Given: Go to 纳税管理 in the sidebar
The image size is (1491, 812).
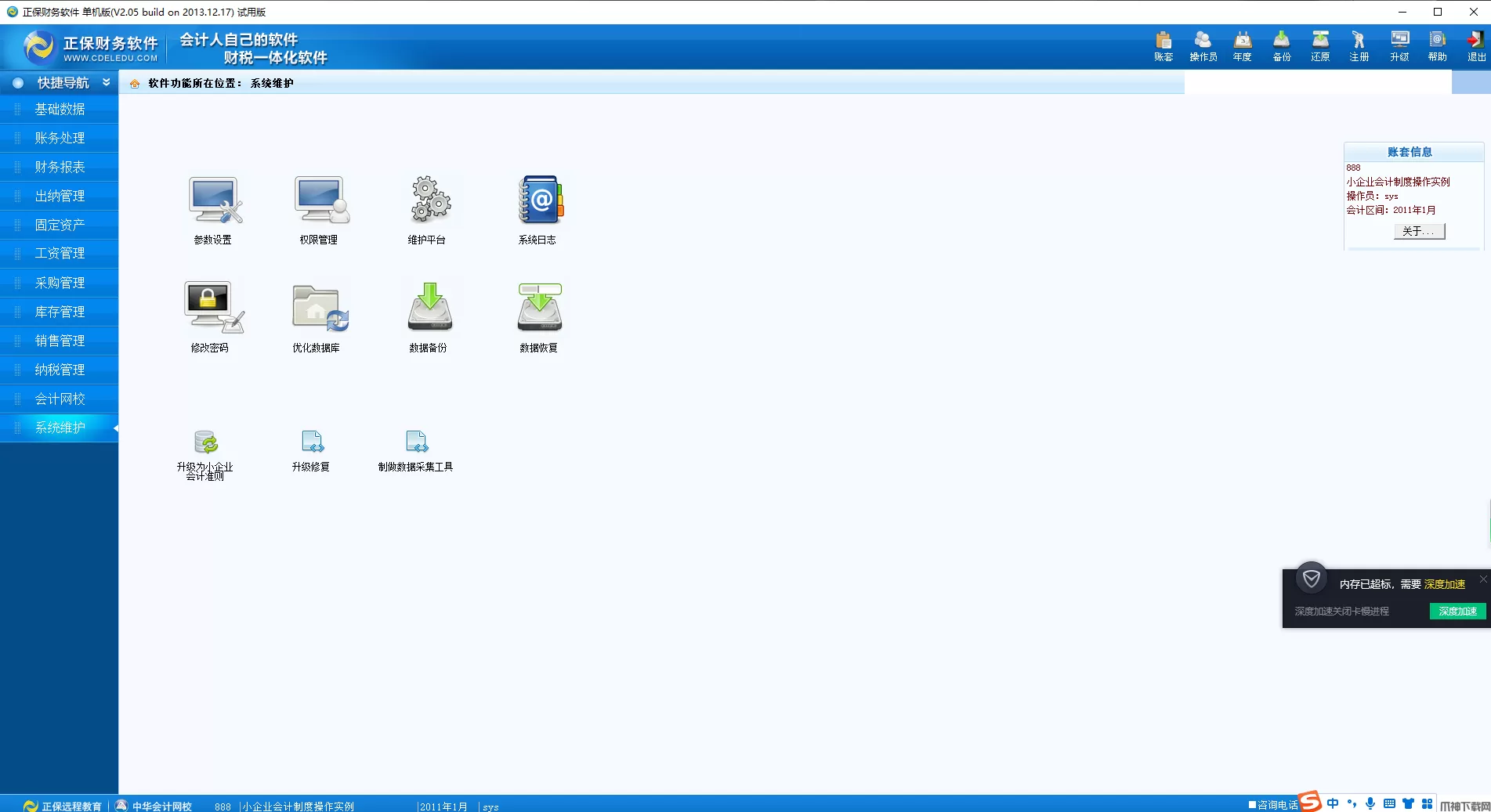Looking at the screenshot, I should [60, 370].
